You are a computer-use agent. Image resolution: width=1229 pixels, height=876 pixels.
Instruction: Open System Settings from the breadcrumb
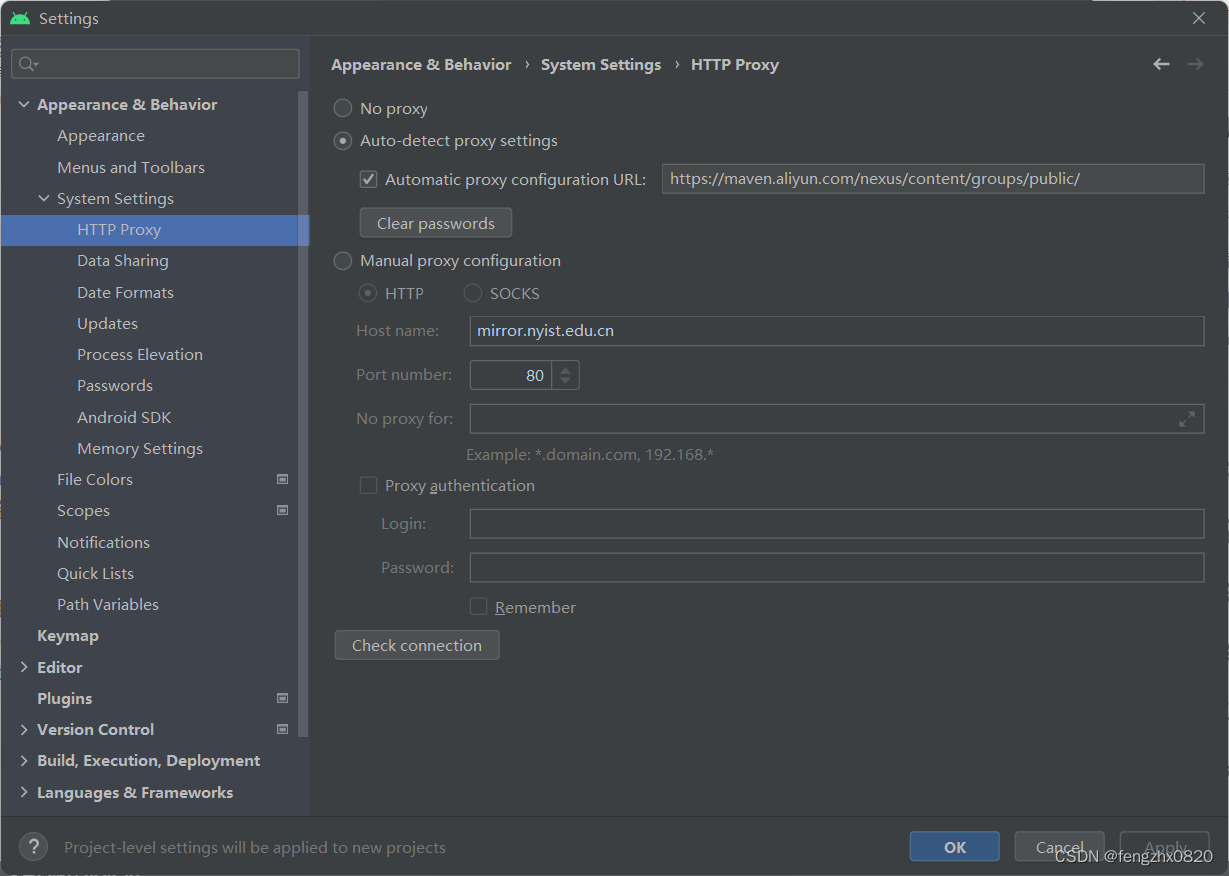601,64
